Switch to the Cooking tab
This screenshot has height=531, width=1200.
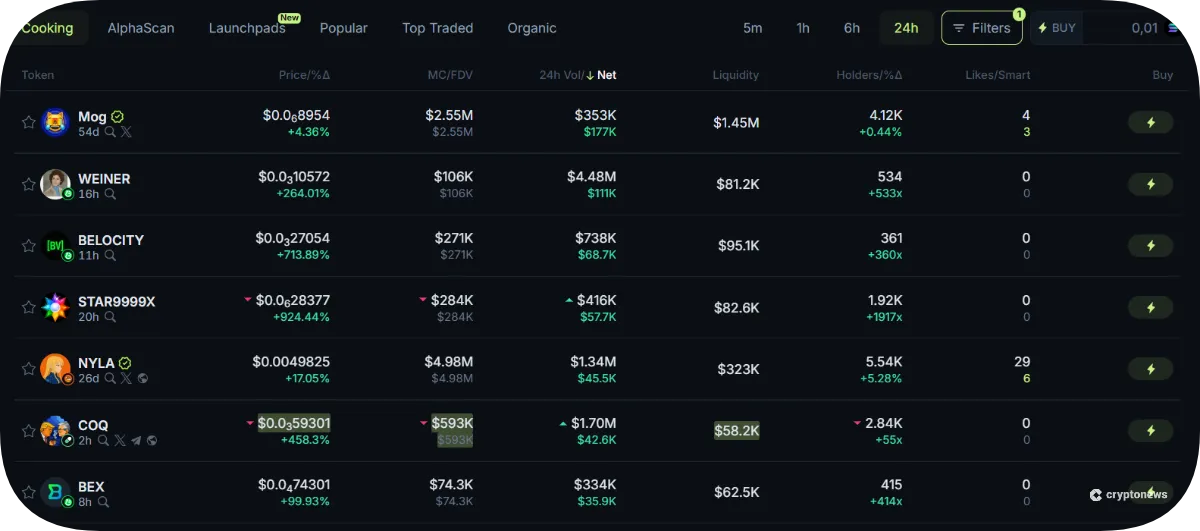(47, 28)
